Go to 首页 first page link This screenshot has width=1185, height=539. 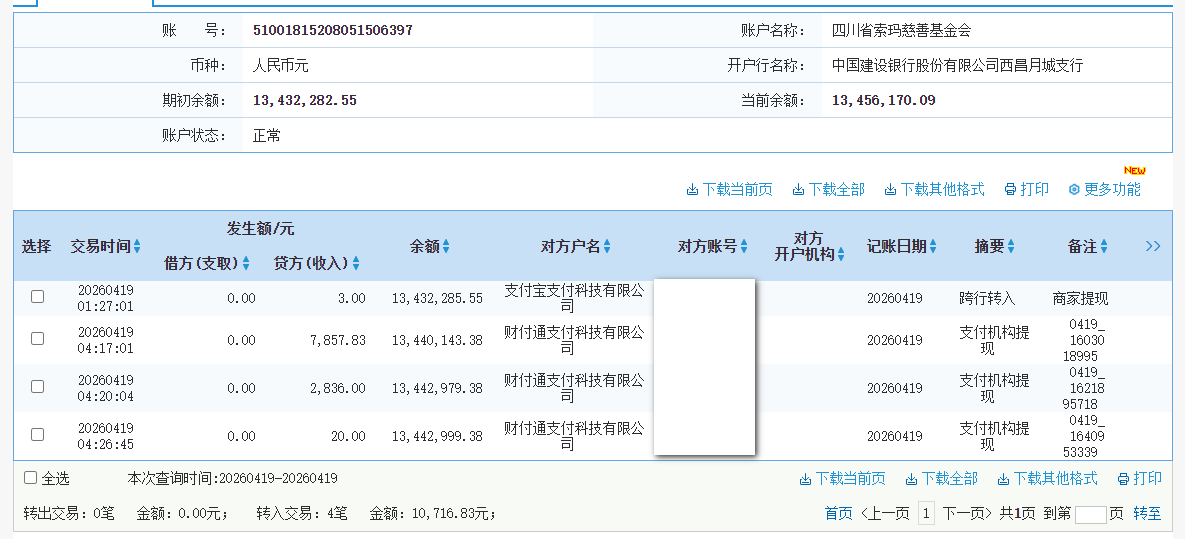point(838,514)
